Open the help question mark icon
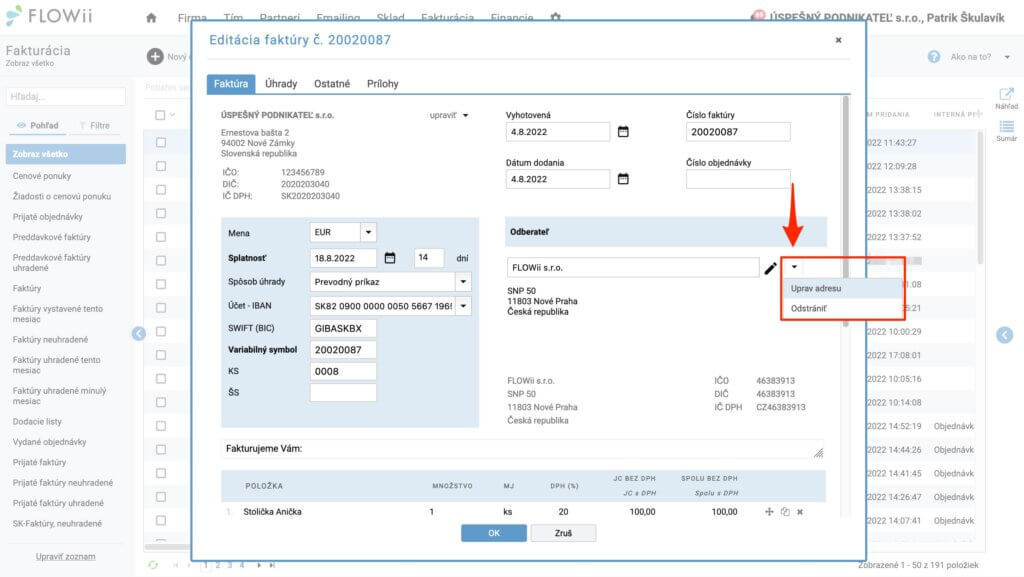Viewport: 1024px width, 577px height. (934, 57)
